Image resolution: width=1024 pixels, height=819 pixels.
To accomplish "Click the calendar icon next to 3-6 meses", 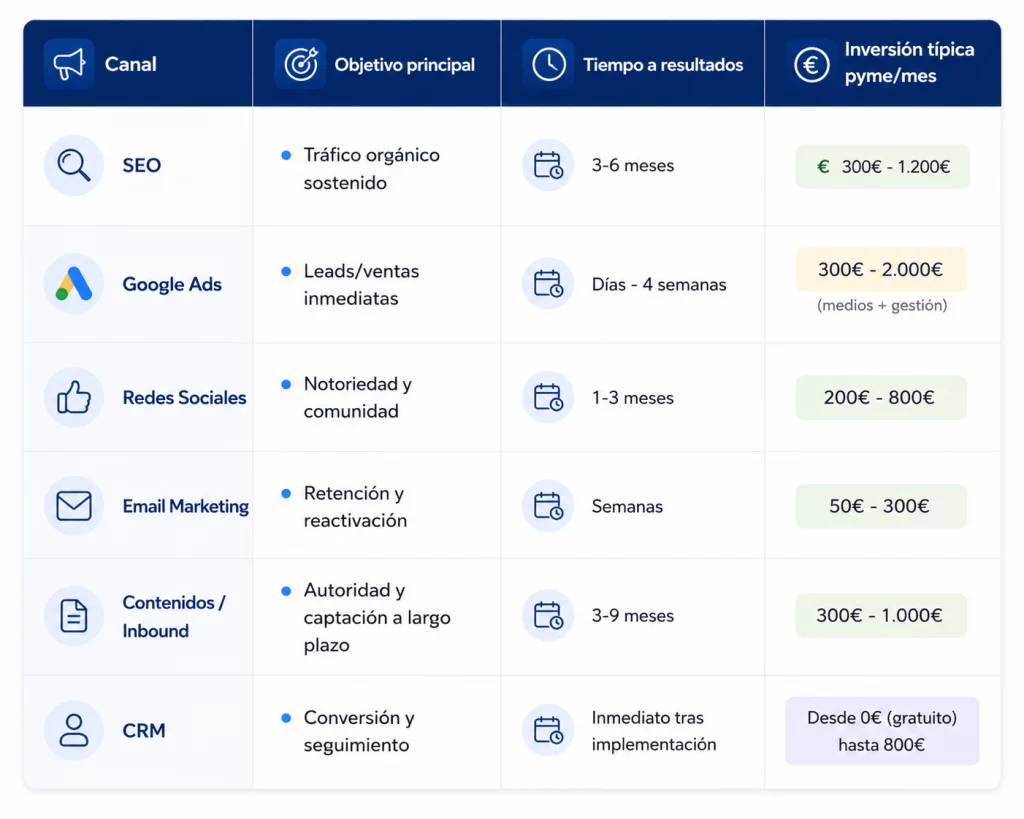I will pyautogui.click(x=548, y=165).
